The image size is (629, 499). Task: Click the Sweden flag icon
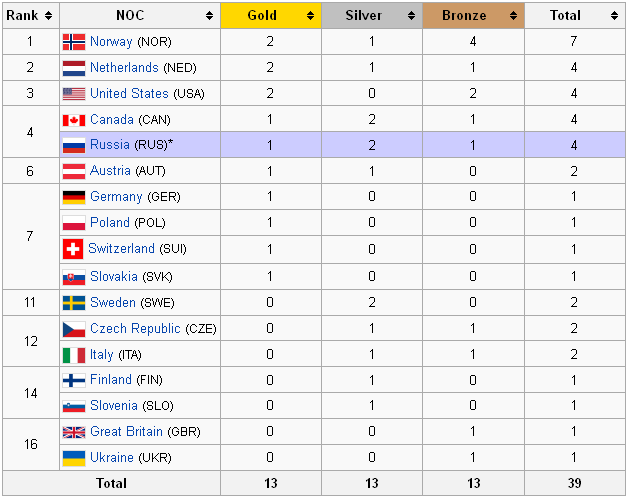pyautogui.click(x=73, y=303)
